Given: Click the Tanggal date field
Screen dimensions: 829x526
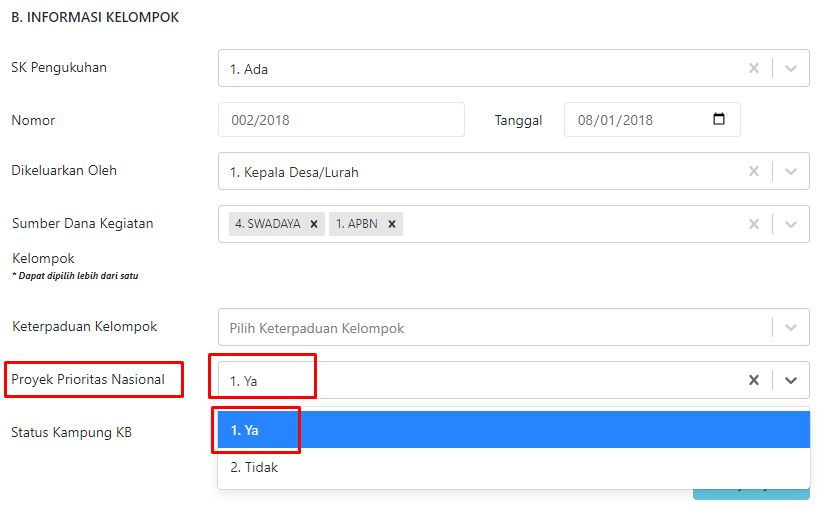Looking at the screenshot, I should 652,119.
